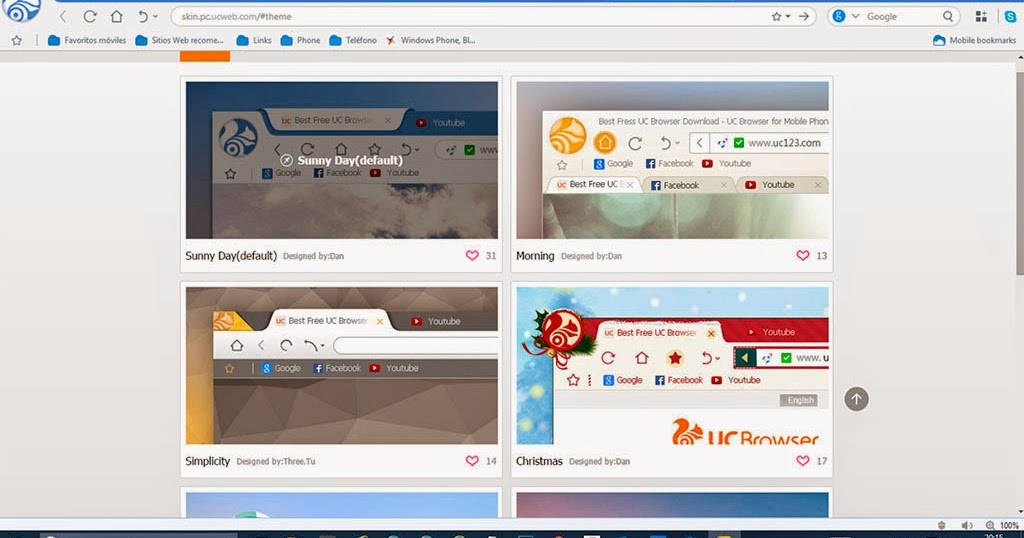The height and width of the screenshot is (538, 1024).
Task: Click the 100% zoom level
Action: pyautogui.click(x=1009, y=525)
